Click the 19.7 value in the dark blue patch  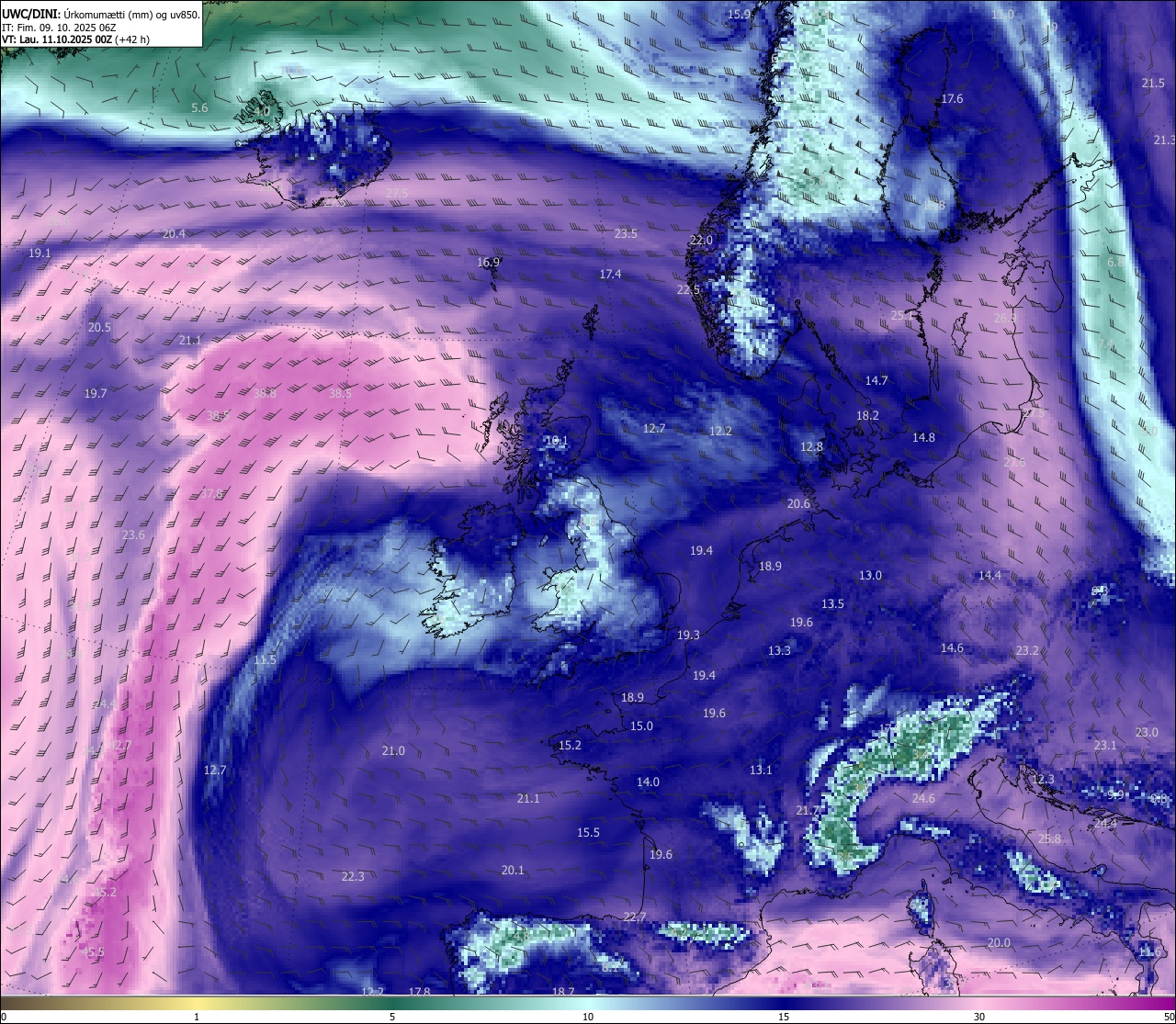click(96, 393)
